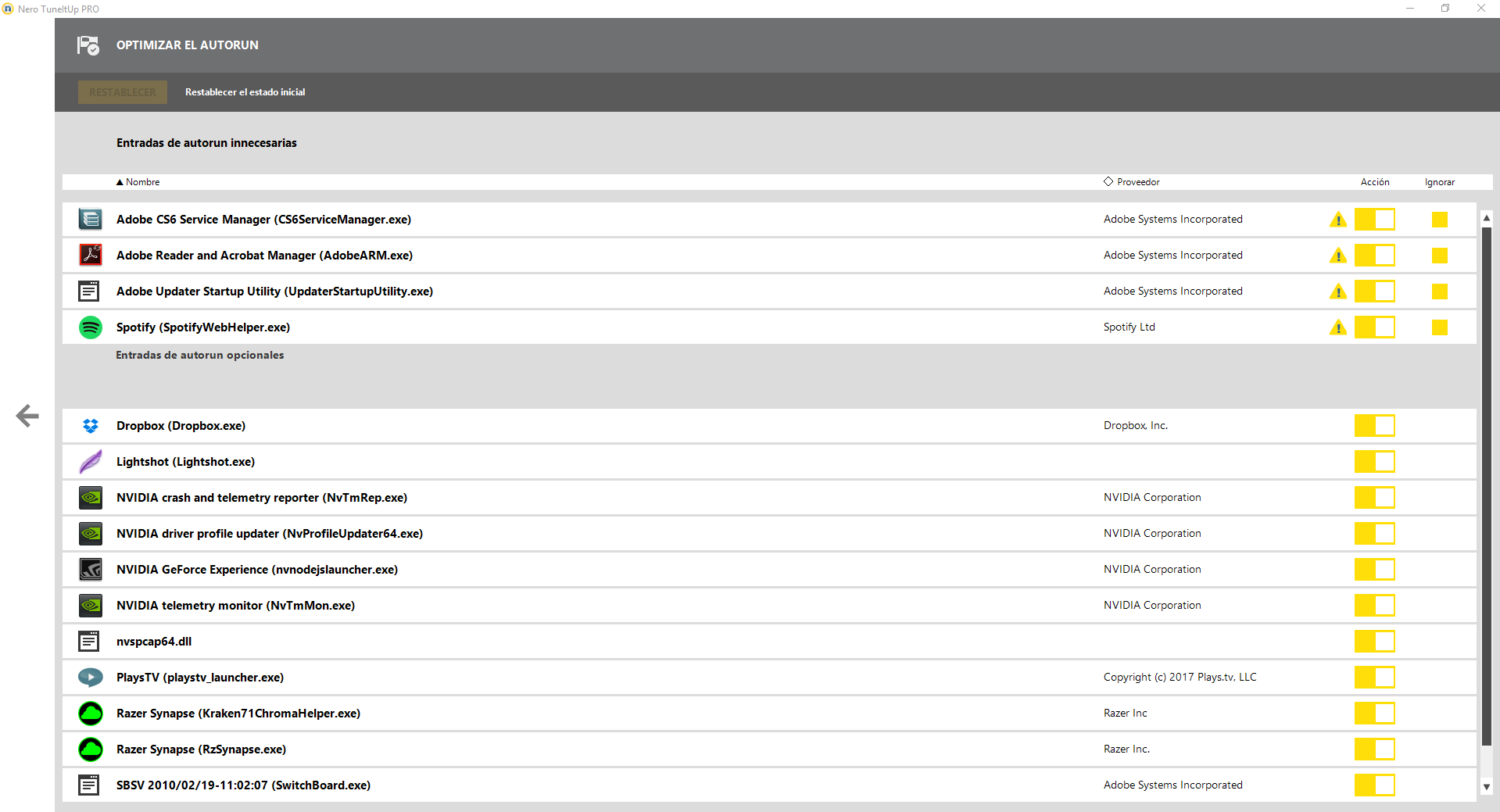Disable Spotify SpotifyWebHelper autorun switch
Screen dimensions: 1500x812
point(1375,327)
